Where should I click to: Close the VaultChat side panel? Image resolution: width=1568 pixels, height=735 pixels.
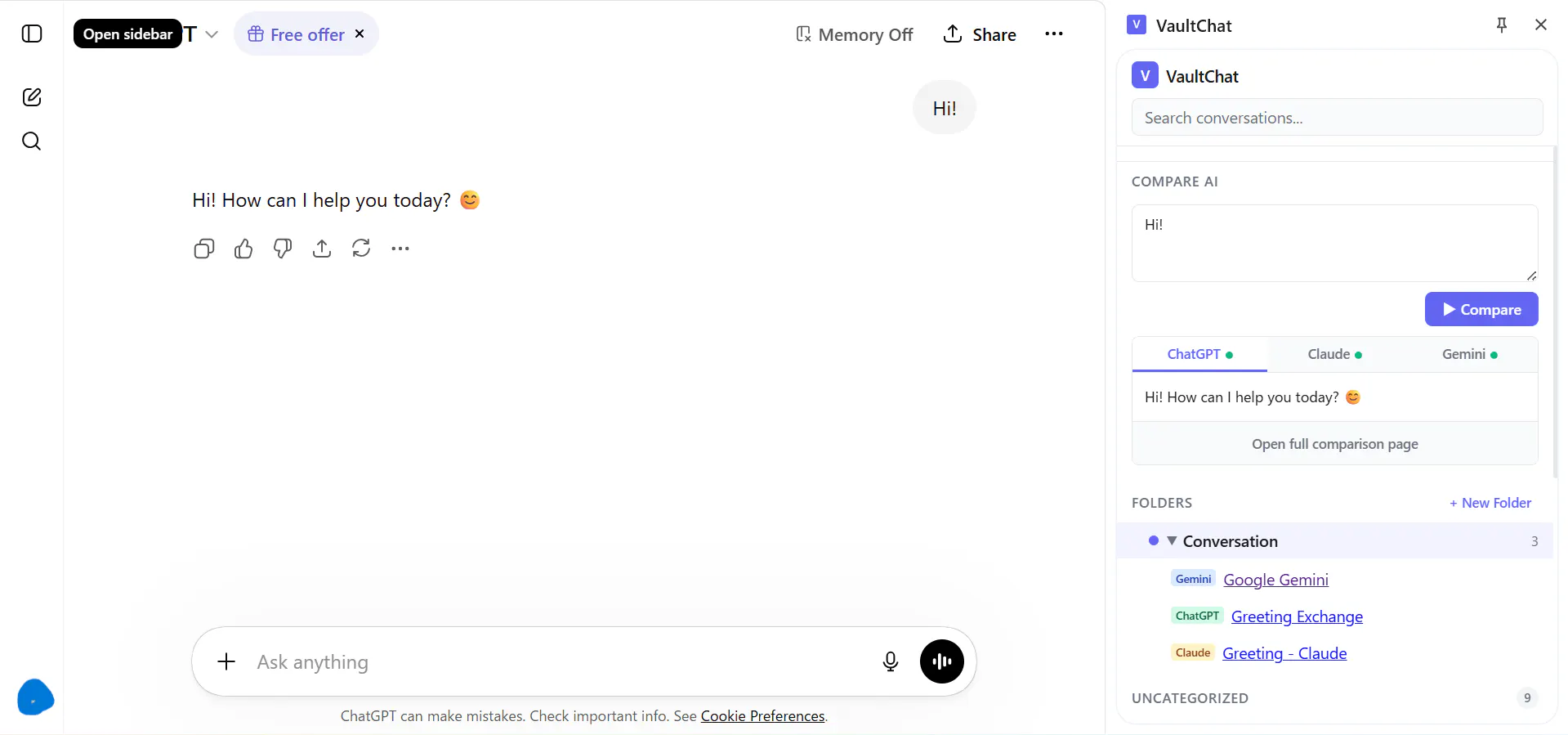pyautogui.click(x=1541, y=25)
